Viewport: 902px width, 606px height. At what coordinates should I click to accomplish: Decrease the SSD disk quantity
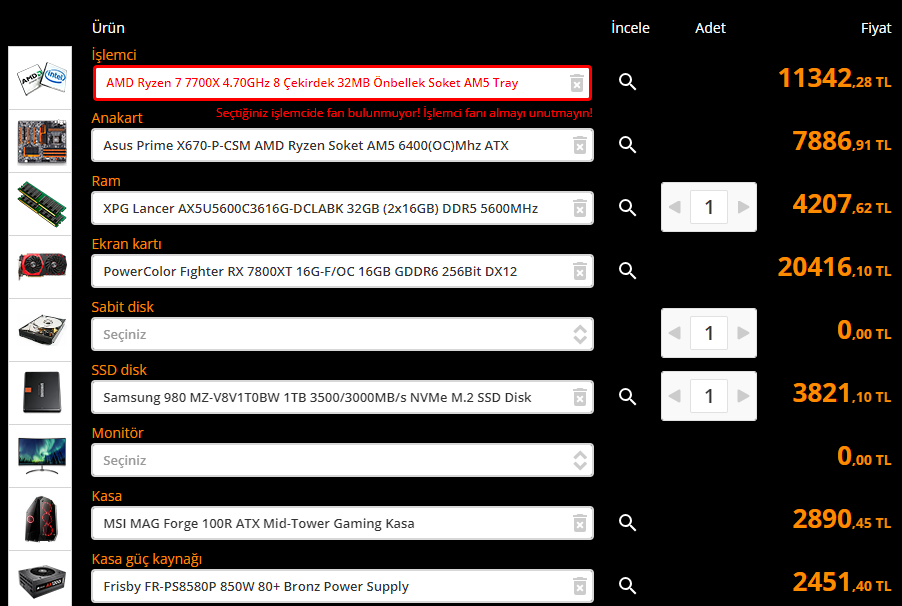pyautogui.click(x=675, y=396)
